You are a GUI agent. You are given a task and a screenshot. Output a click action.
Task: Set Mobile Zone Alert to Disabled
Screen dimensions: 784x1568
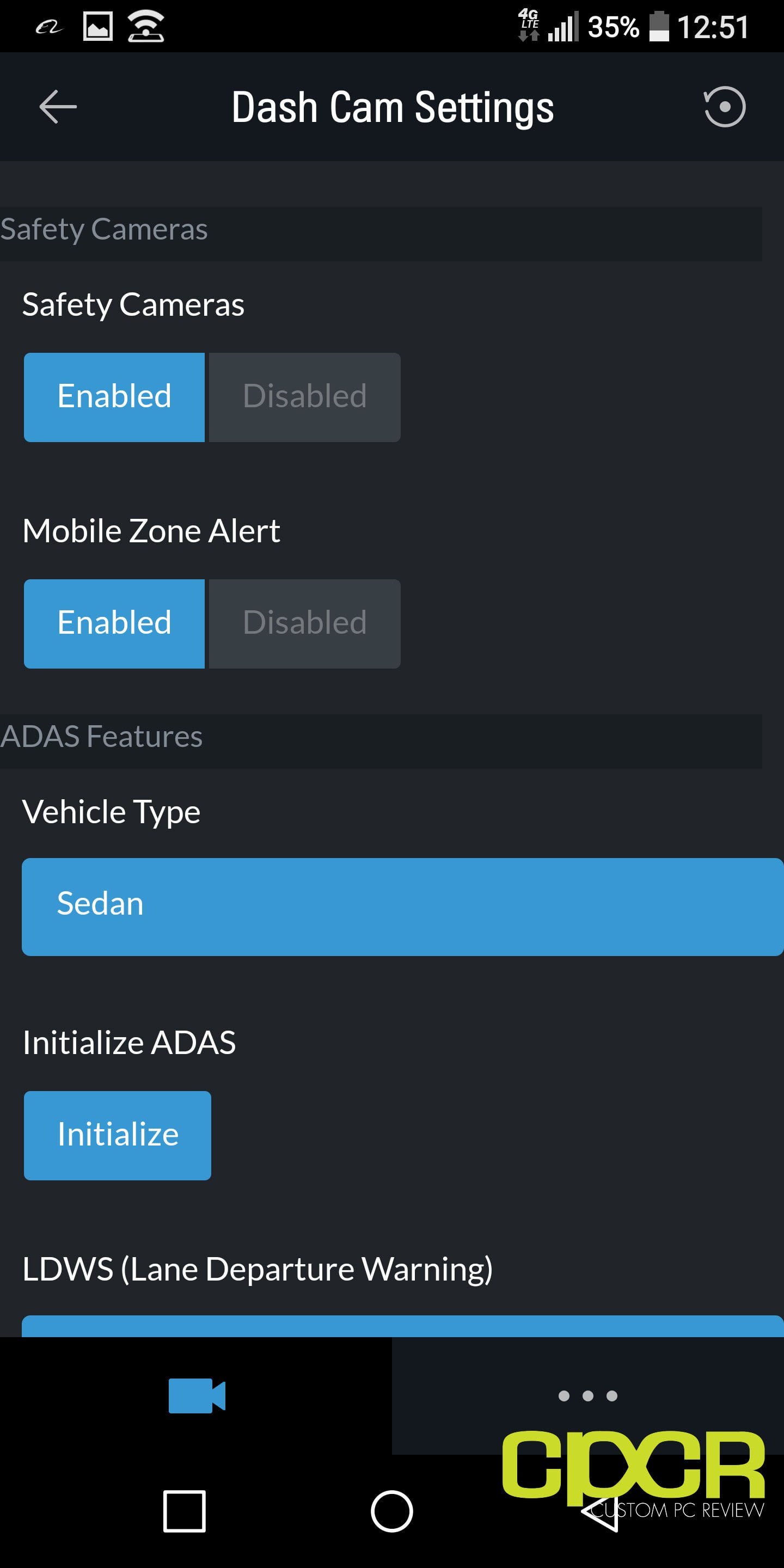(304, 623)
